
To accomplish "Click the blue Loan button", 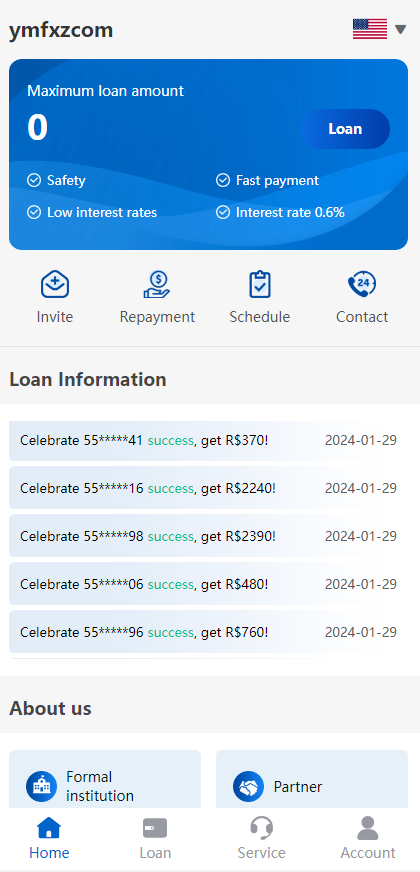I will click(345, 129).
